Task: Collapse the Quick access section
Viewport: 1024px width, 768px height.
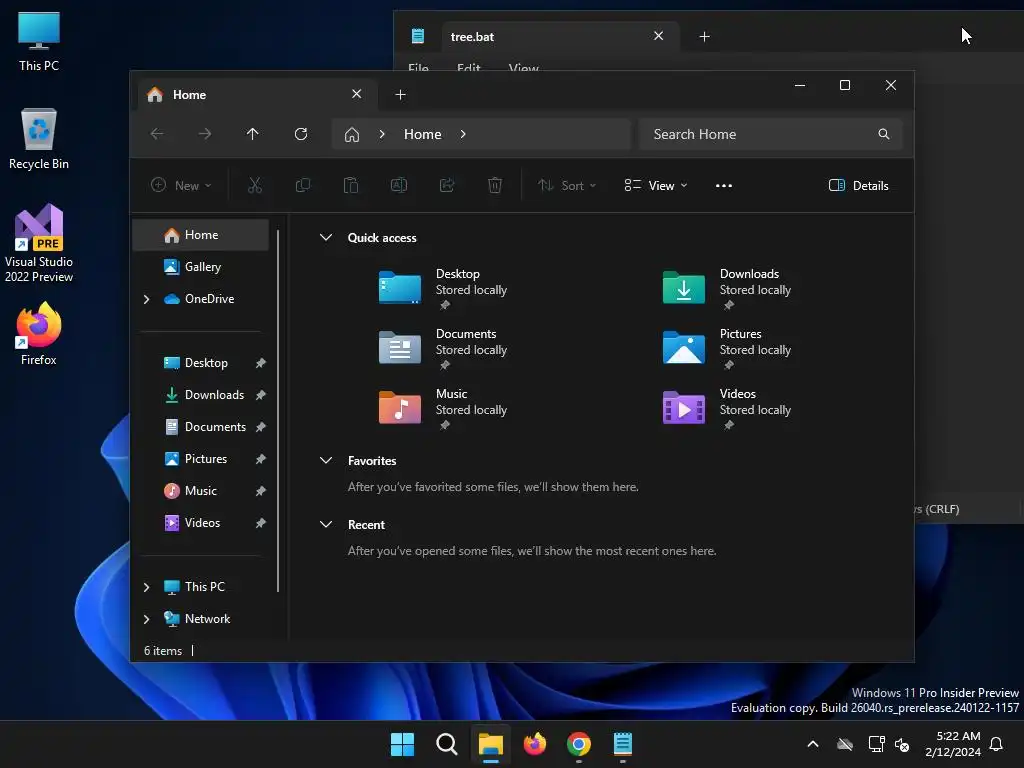Action: pos(326,238)
